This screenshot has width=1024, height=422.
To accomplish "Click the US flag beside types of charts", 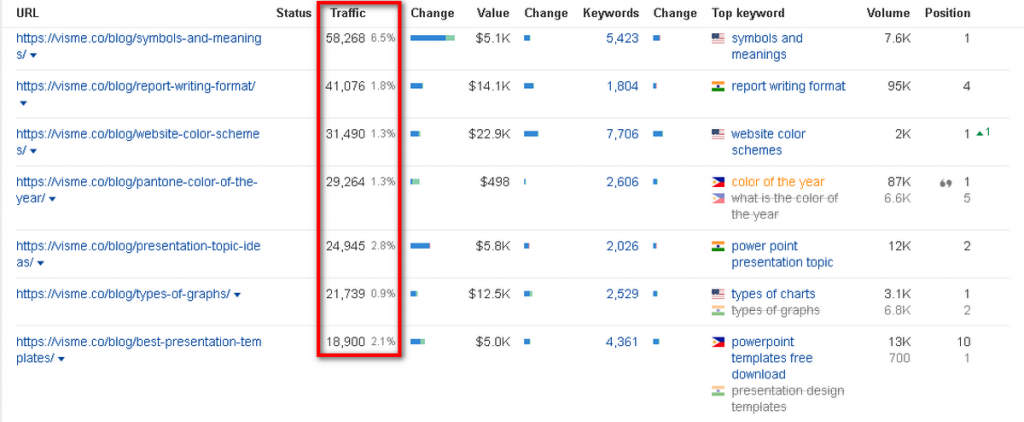I will 717,294.
